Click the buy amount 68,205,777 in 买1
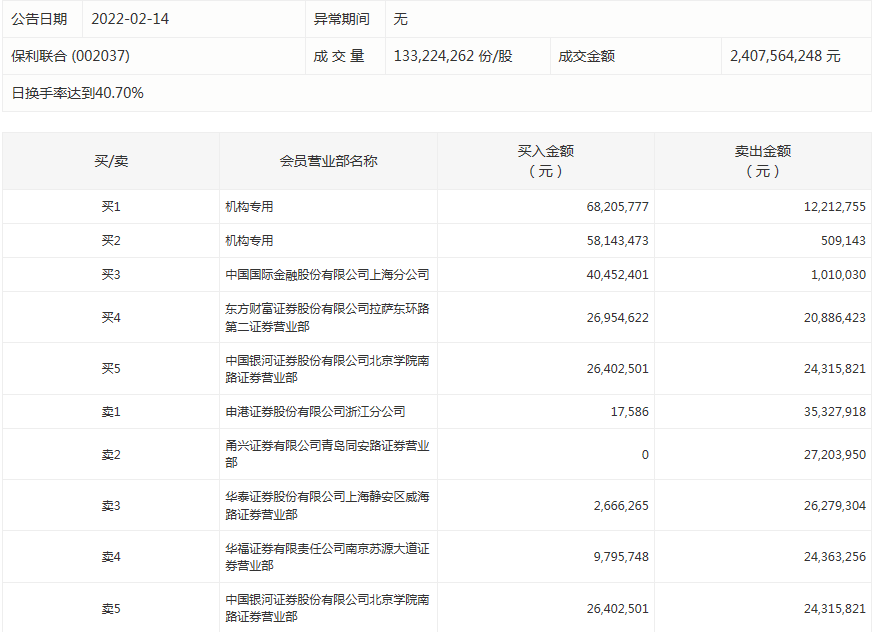 (x=617, y=207)
